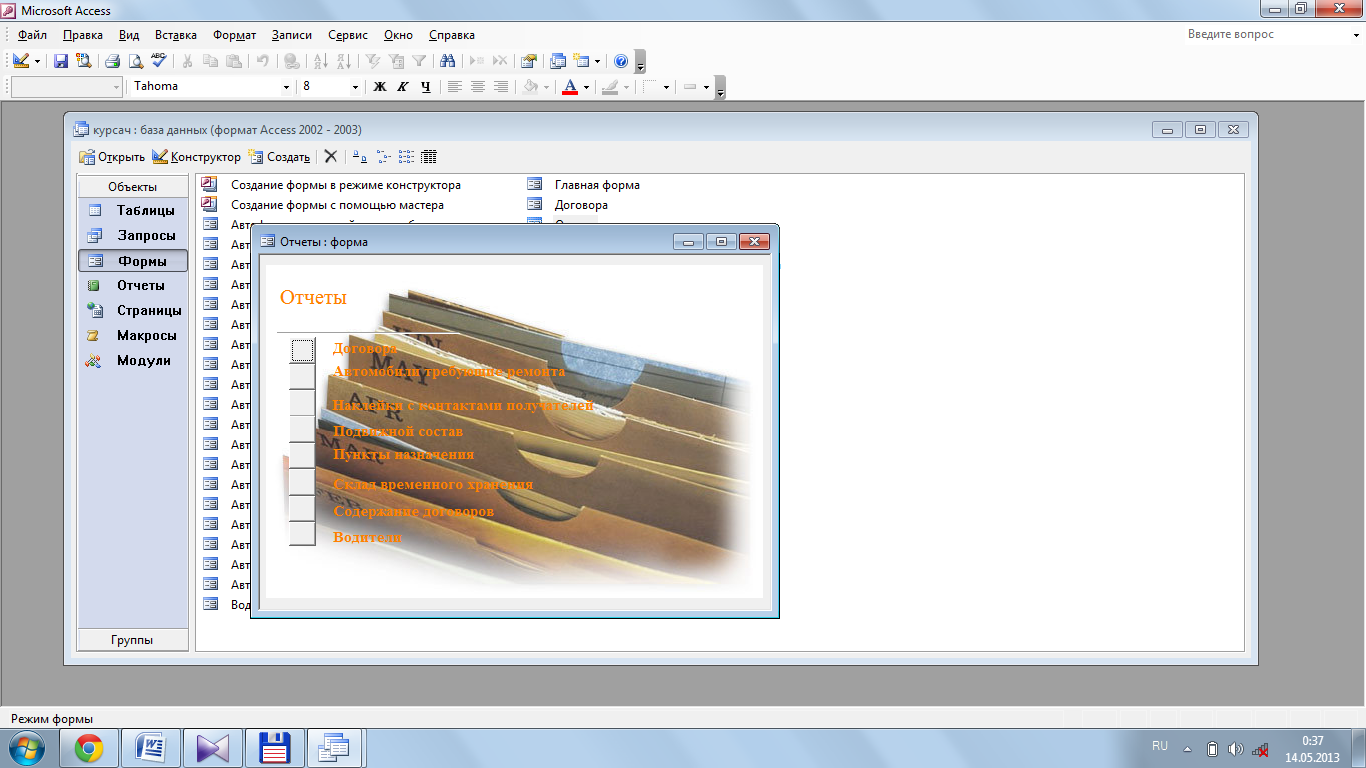The height and width of the screenshot is (768, 1366).
Task: Toggle align left formatting
Action: (x=455, y=87)
